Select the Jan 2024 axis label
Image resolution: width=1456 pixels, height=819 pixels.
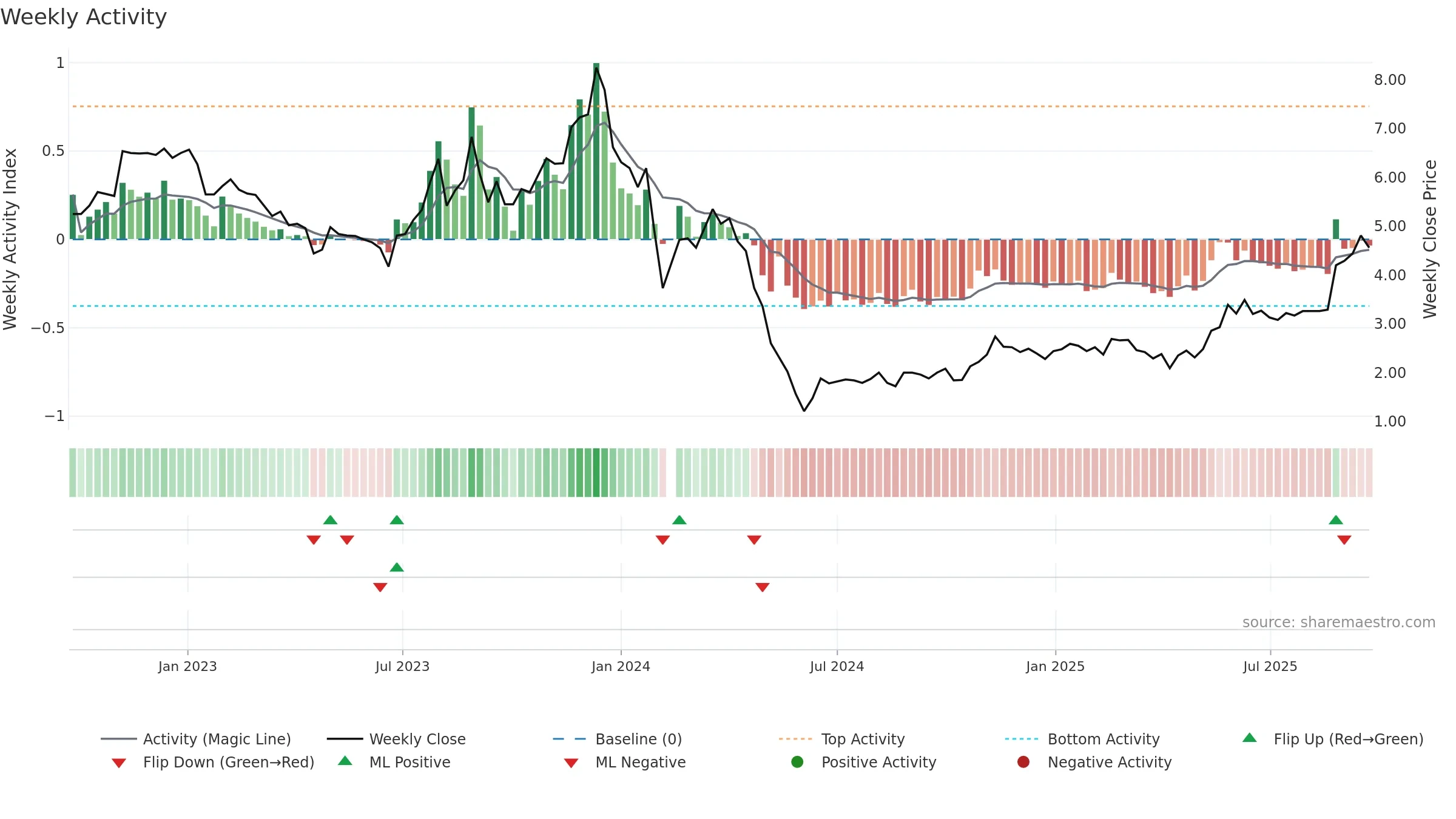(621, 666)
